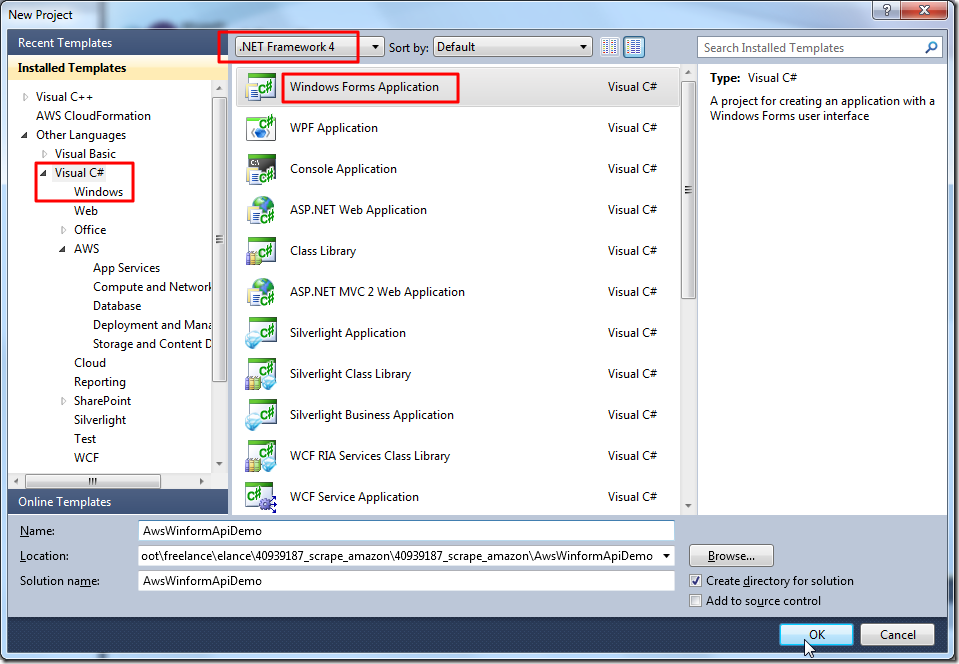Click template list scroll down arrow
This screenshot has width=959, height=664.
[688, 506]
